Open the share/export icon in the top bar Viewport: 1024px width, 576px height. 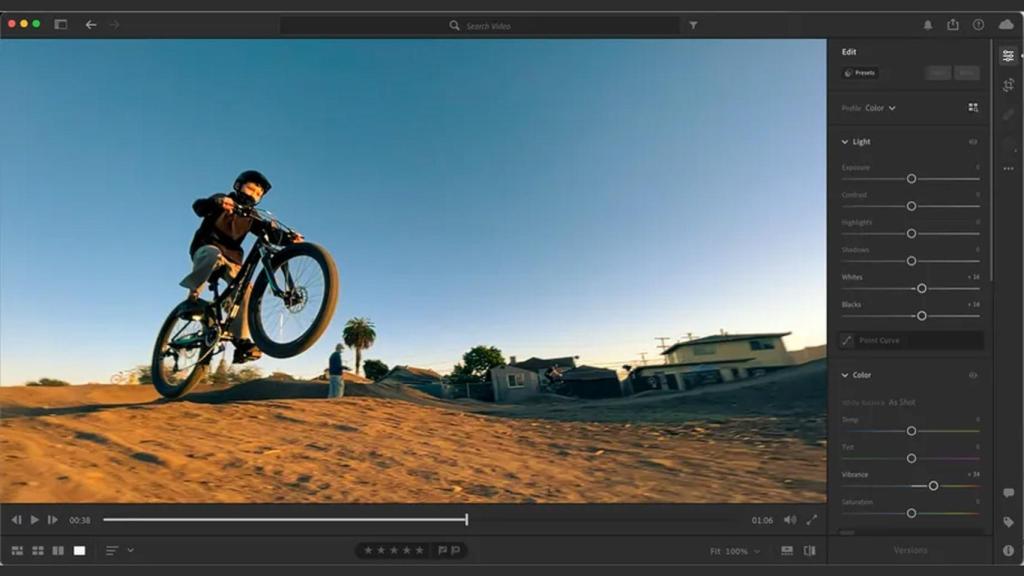(953, 25)
